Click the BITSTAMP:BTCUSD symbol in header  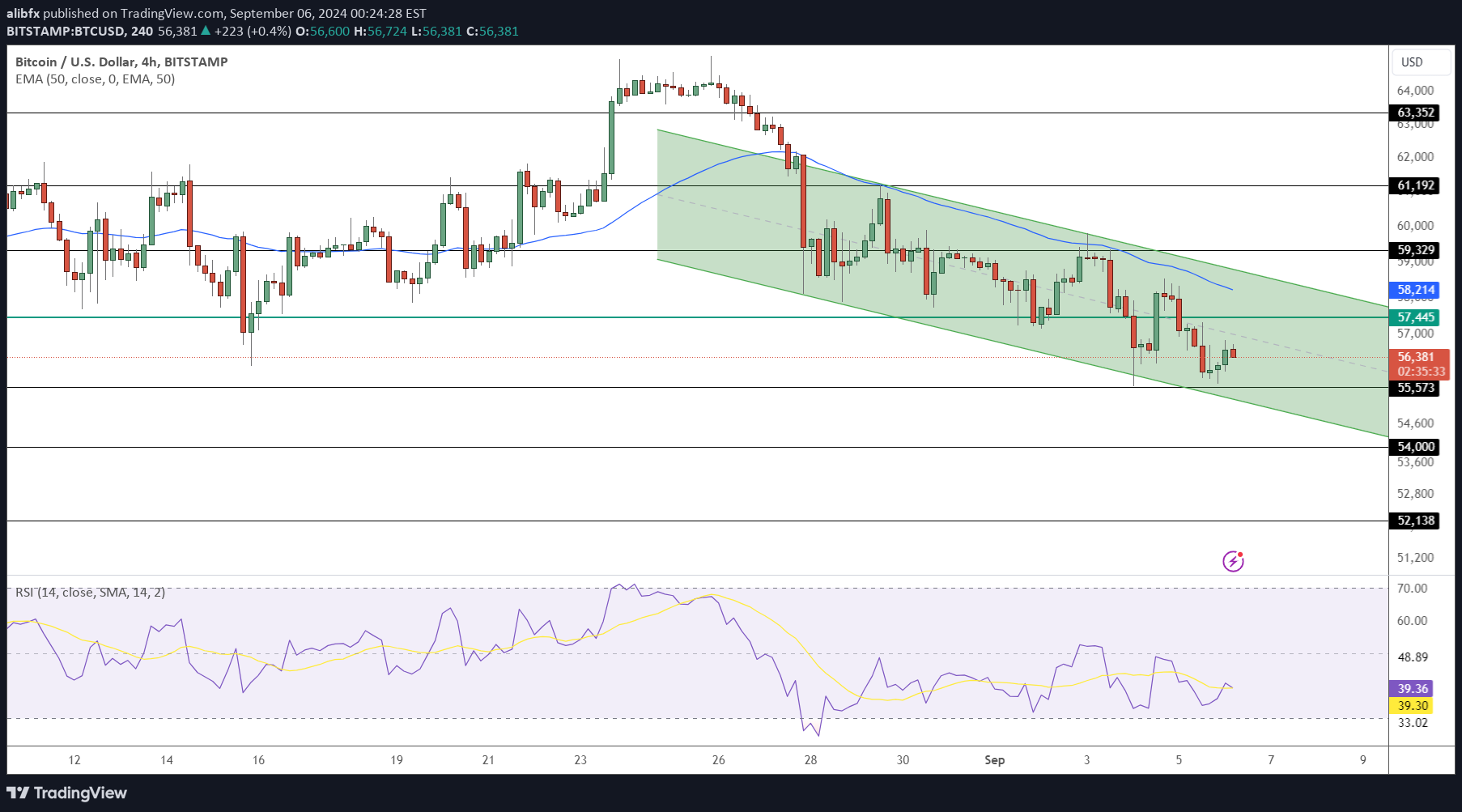(x=66, y=32)
